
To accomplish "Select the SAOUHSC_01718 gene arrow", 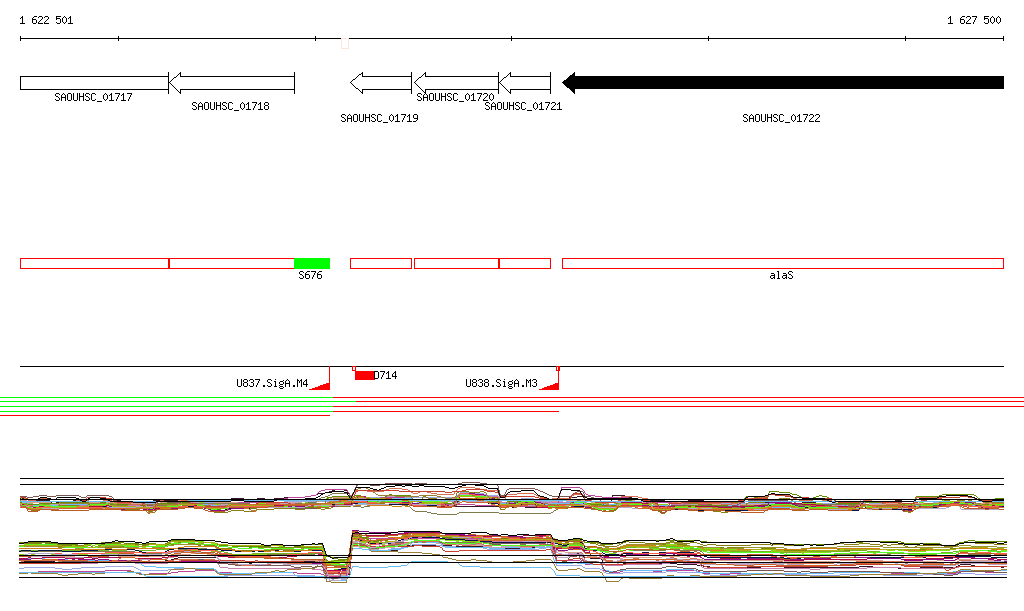I will click(x=232, y=83).
